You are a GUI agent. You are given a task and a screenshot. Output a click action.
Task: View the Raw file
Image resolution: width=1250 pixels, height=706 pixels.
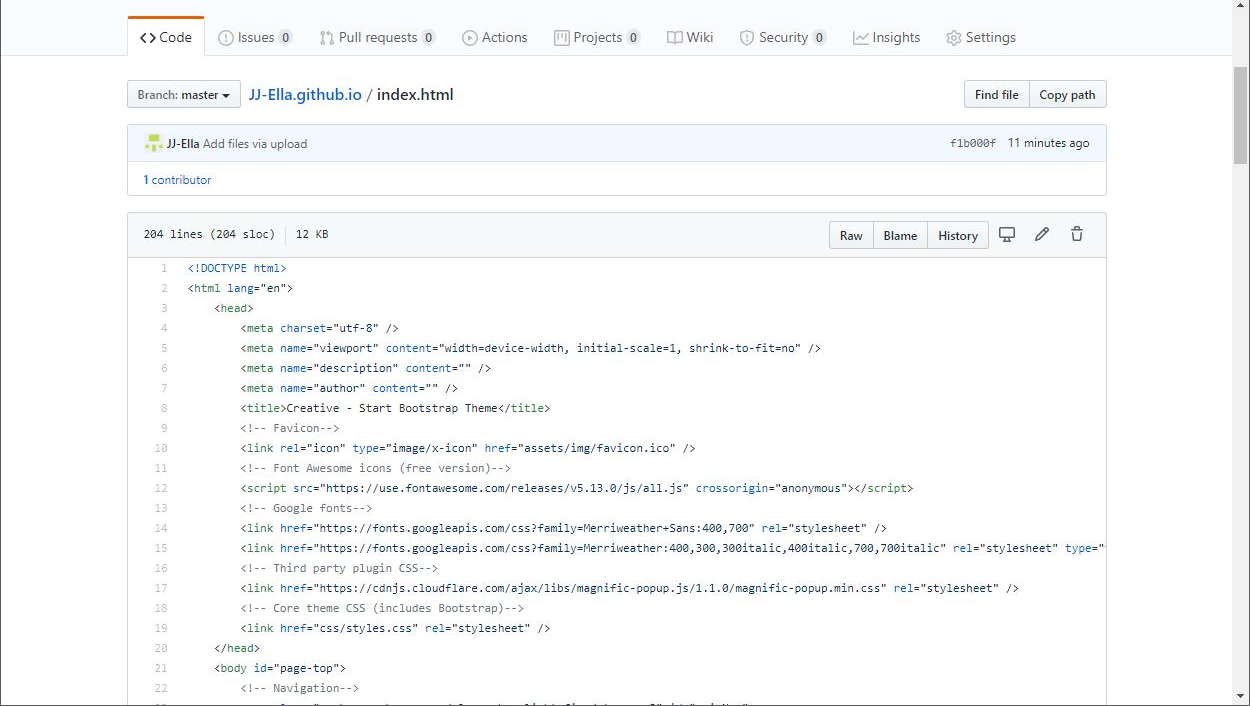tap(851, 235)
